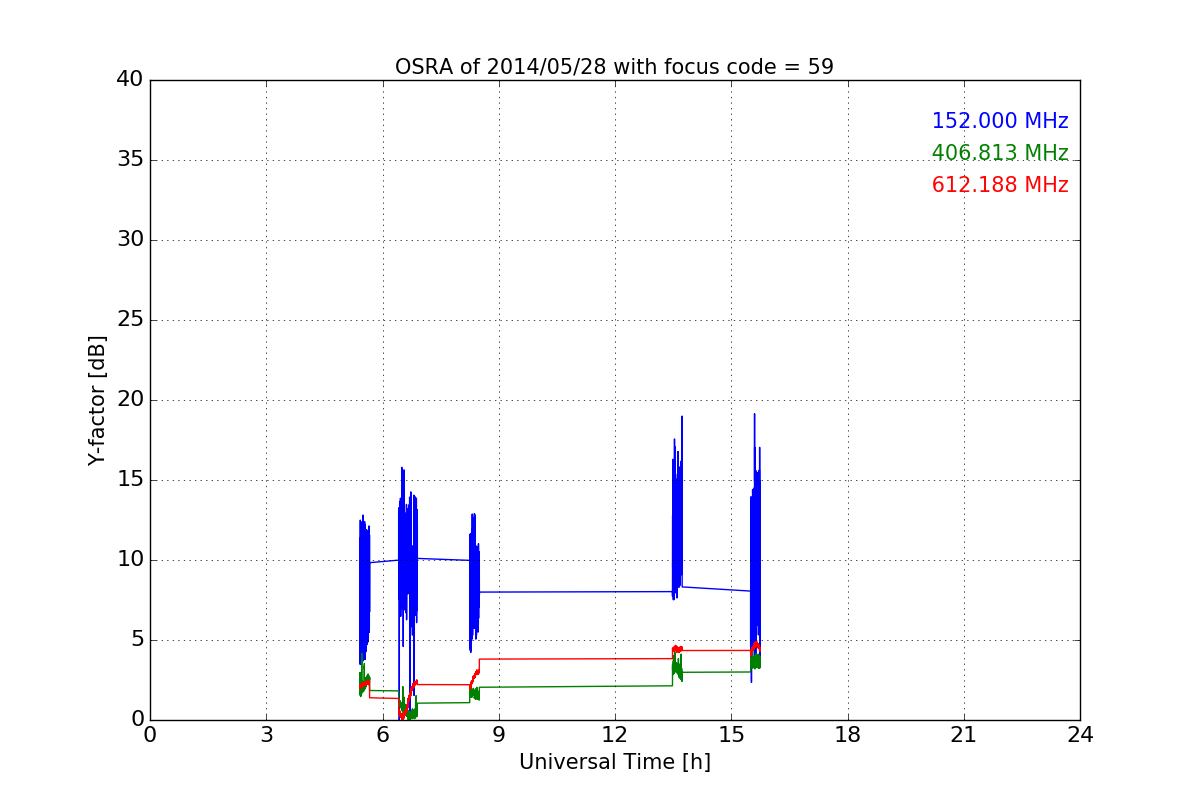Click the y-axis tick label 25

[x=130, y=320]
